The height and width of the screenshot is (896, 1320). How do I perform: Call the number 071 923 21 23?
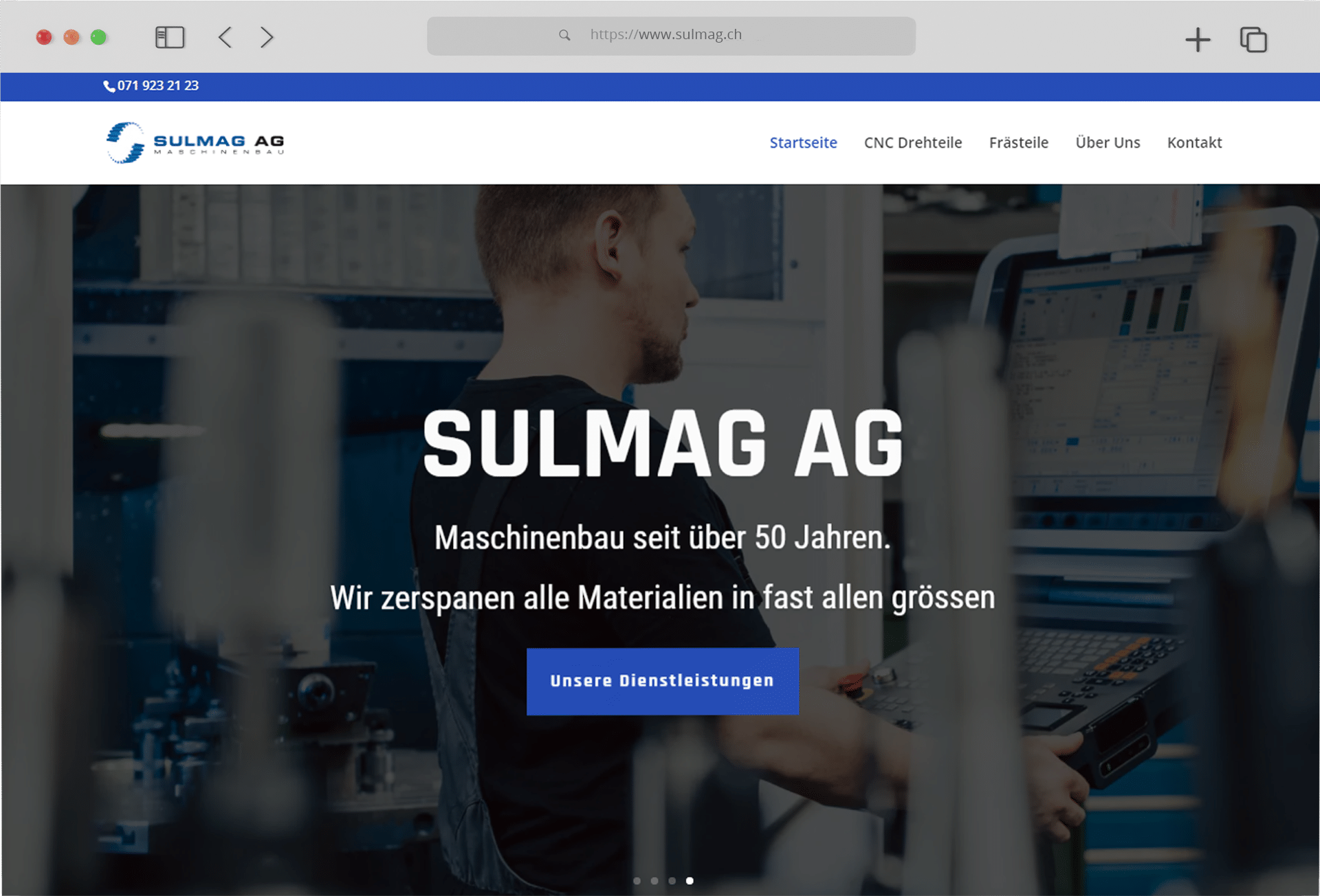pyautogui.click(x=157, y=86)
